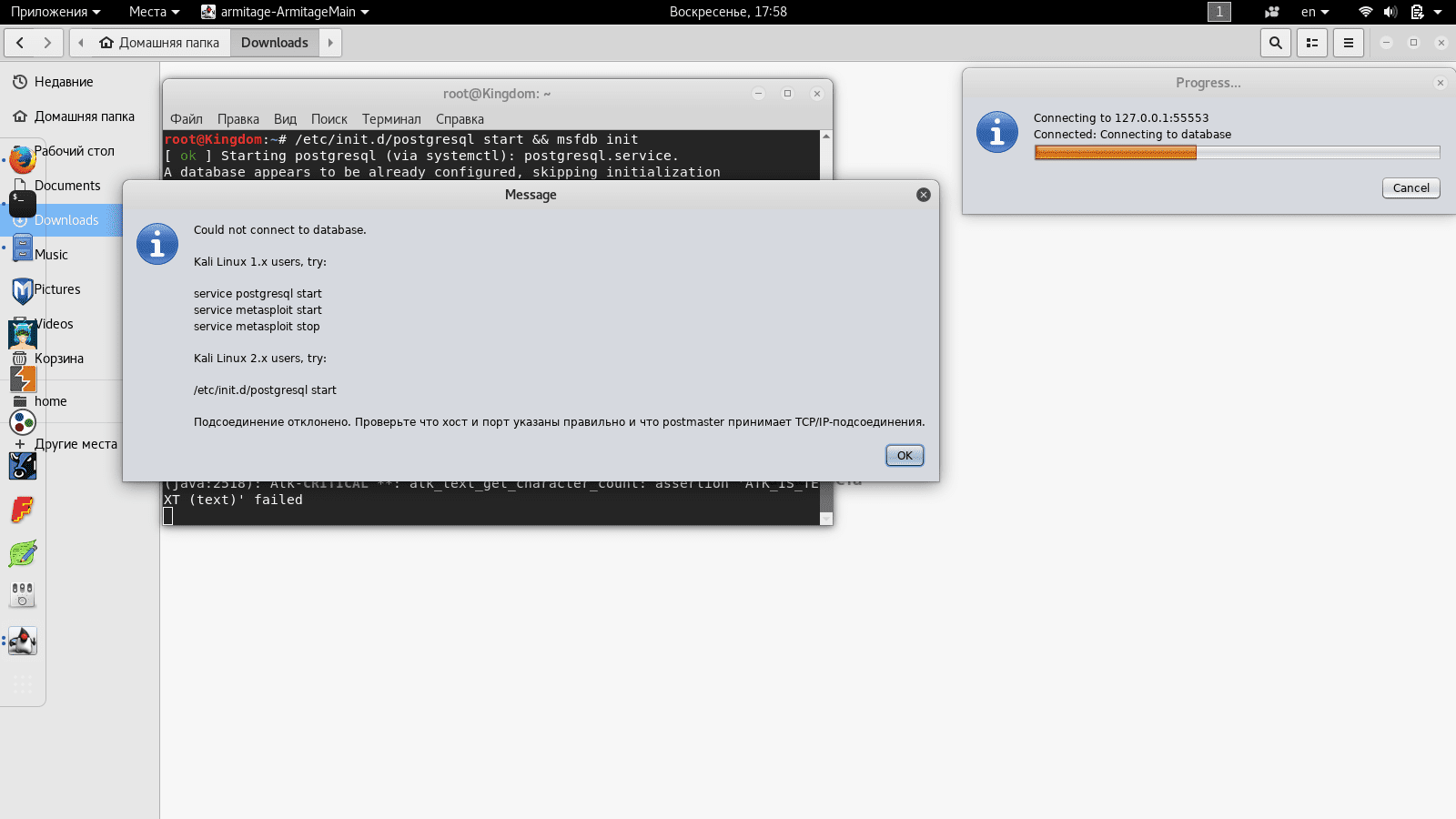The width and height of the screenshot is (1456, 819).
Task: Open the en keyboard layout dropdown
Action: (1315, 12)
